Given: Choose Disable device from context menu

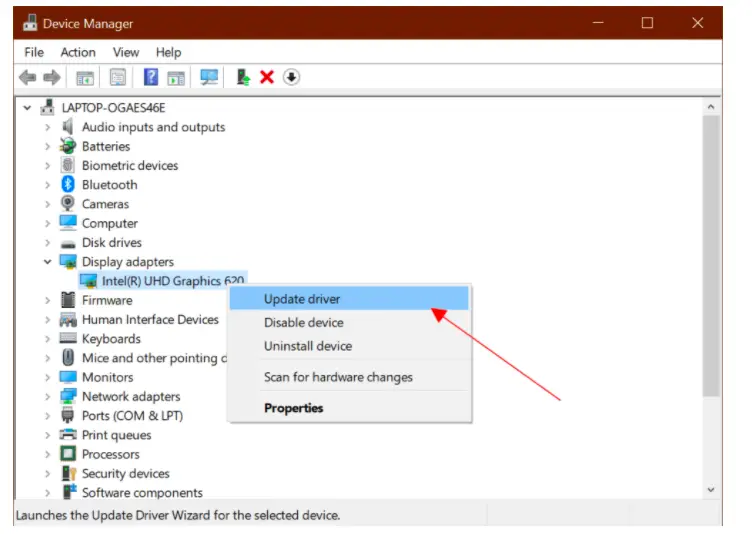Looking at the screenshot, I should [x=349, y=322].
